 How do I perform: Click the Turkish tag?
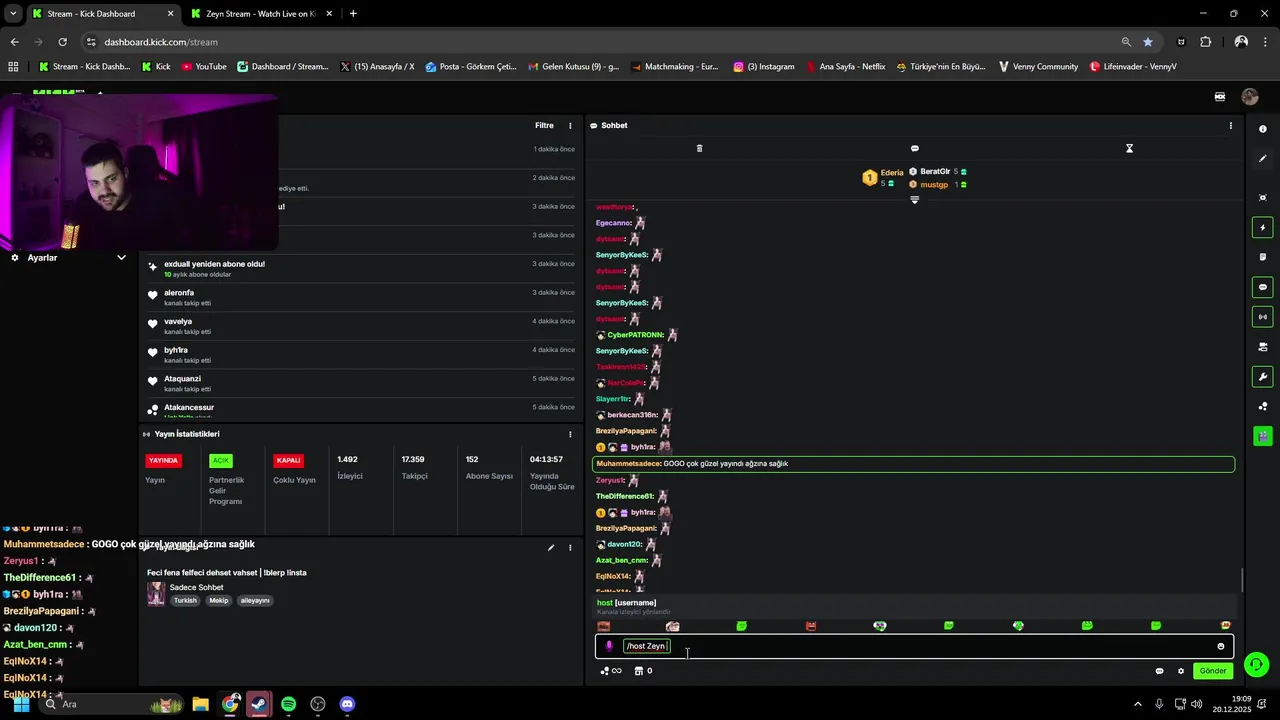pos(185,600)
